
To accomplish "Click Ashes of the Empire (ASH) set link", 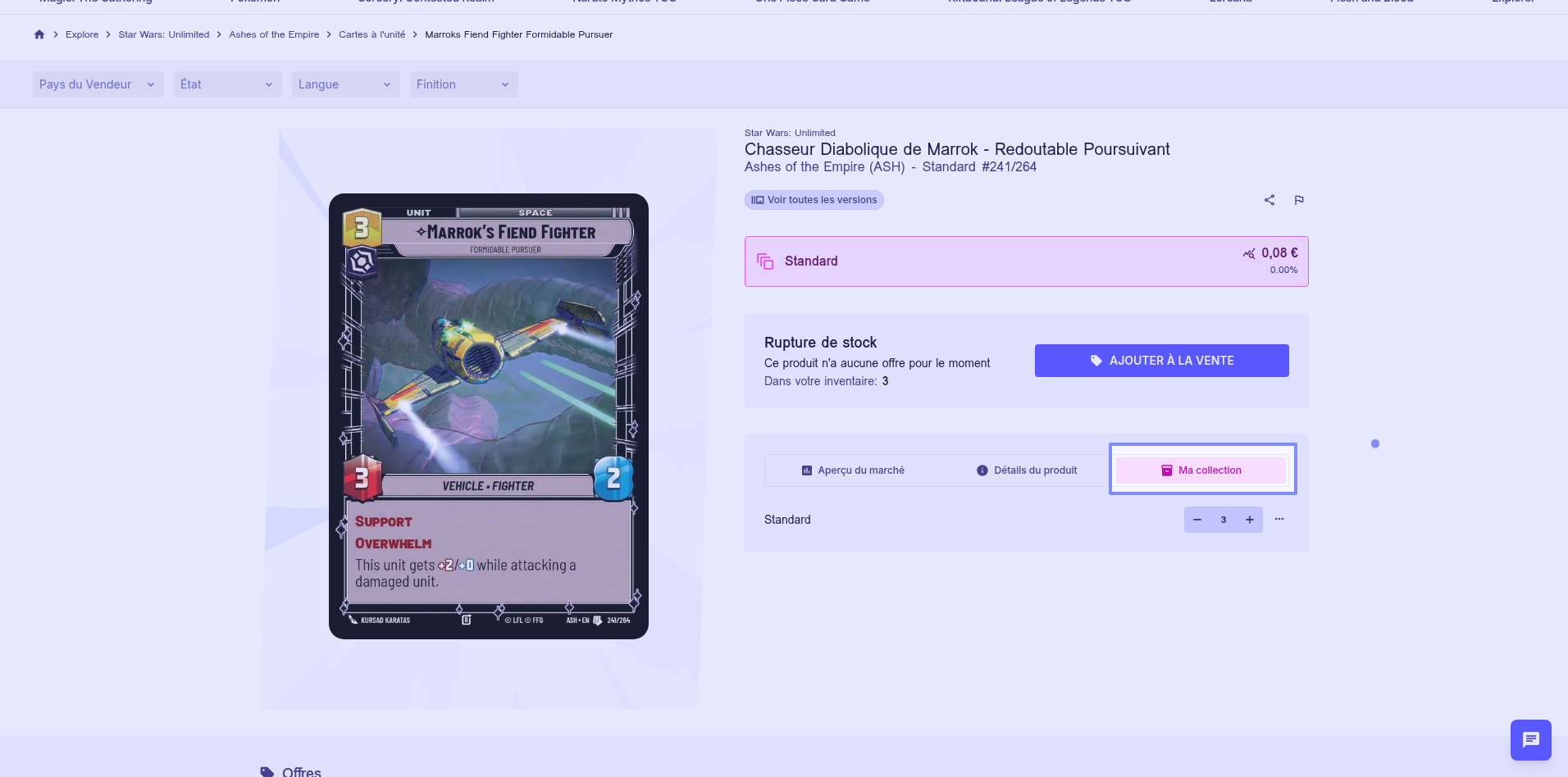I will coord(824,167).
